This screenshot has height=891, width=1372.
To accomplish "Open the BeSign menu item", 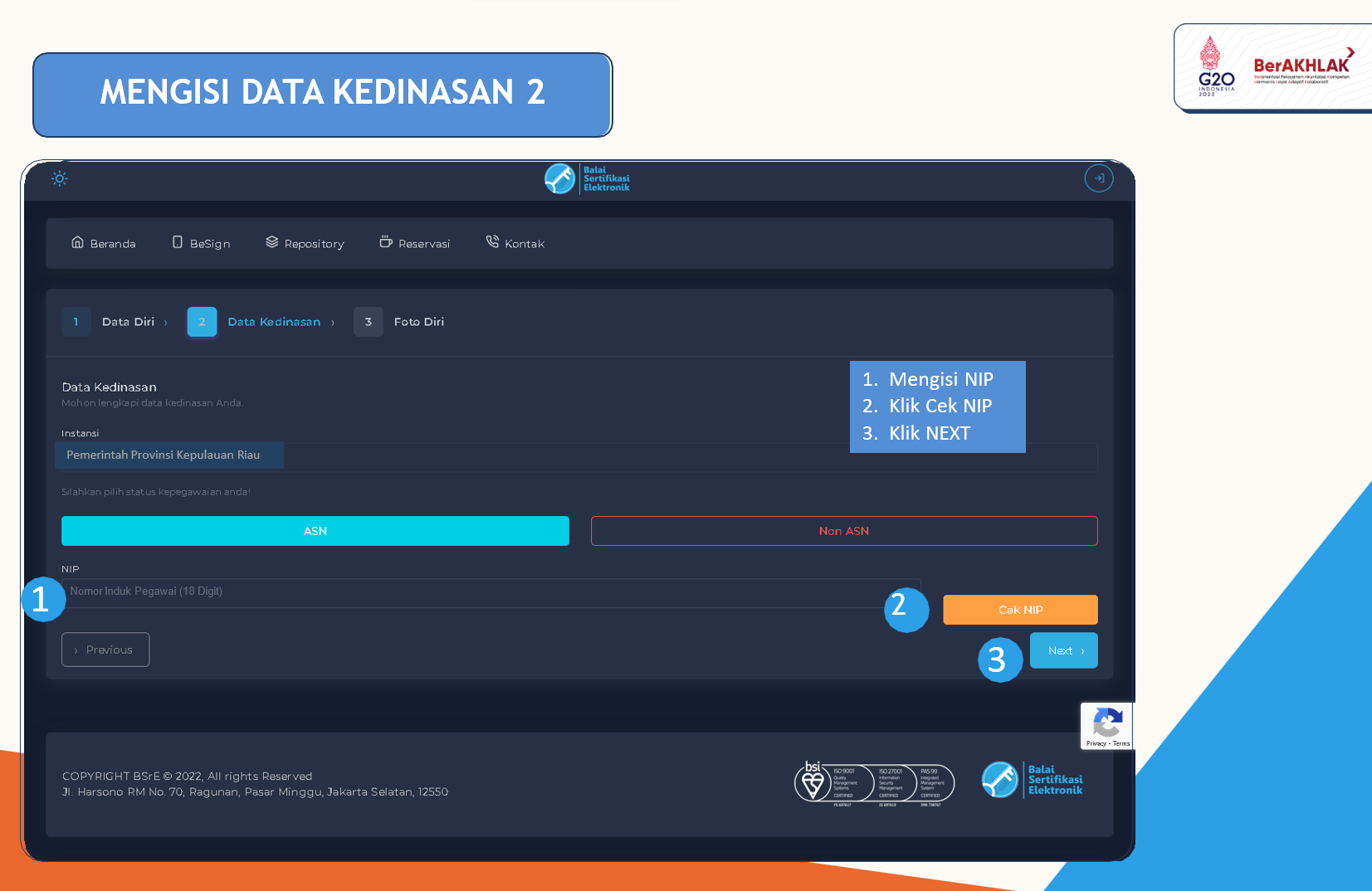I will [202, 243].
